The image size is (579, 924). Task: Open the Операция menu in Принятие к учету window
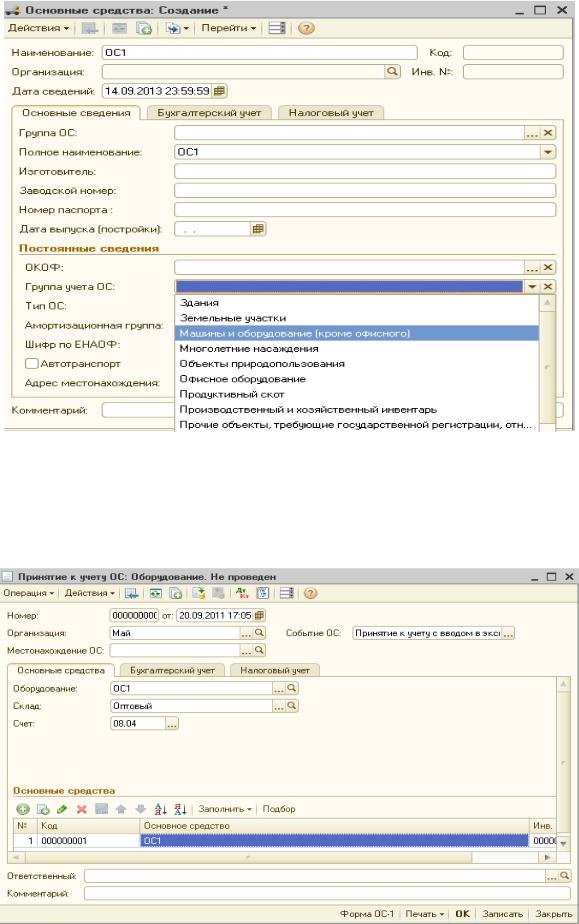[29, 593]
